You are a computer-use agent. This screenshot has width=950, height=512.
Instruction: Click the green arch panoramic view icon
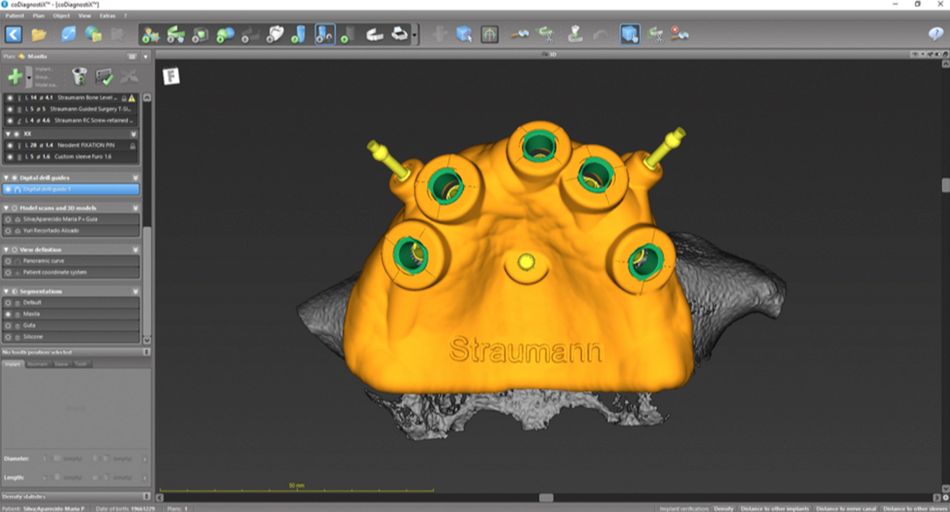pos(490,35)
